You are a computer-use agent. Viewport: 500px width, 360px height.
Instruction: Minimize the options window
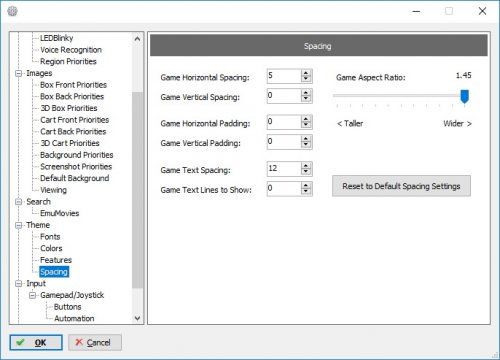[x=416, y=11]
